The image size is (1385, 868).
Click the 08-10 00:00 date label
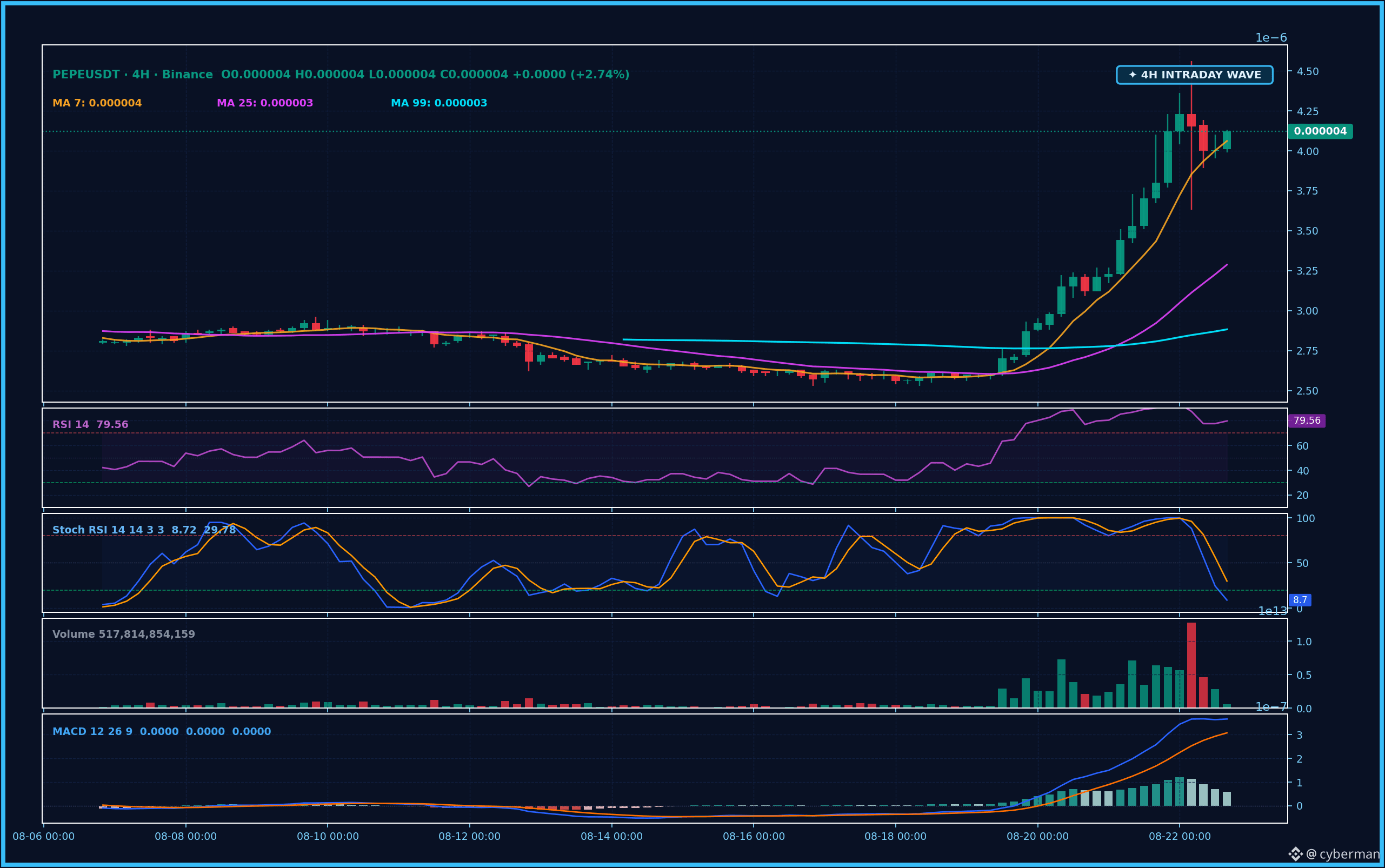point(328,837)
